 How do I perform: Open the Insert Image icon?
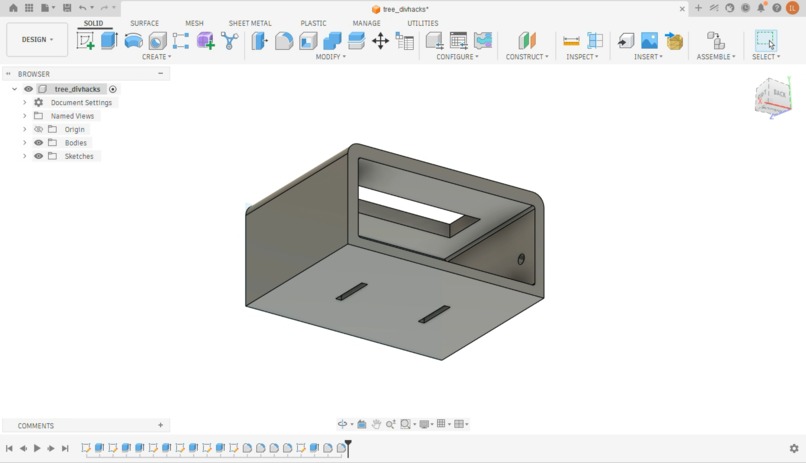[649, 41]
